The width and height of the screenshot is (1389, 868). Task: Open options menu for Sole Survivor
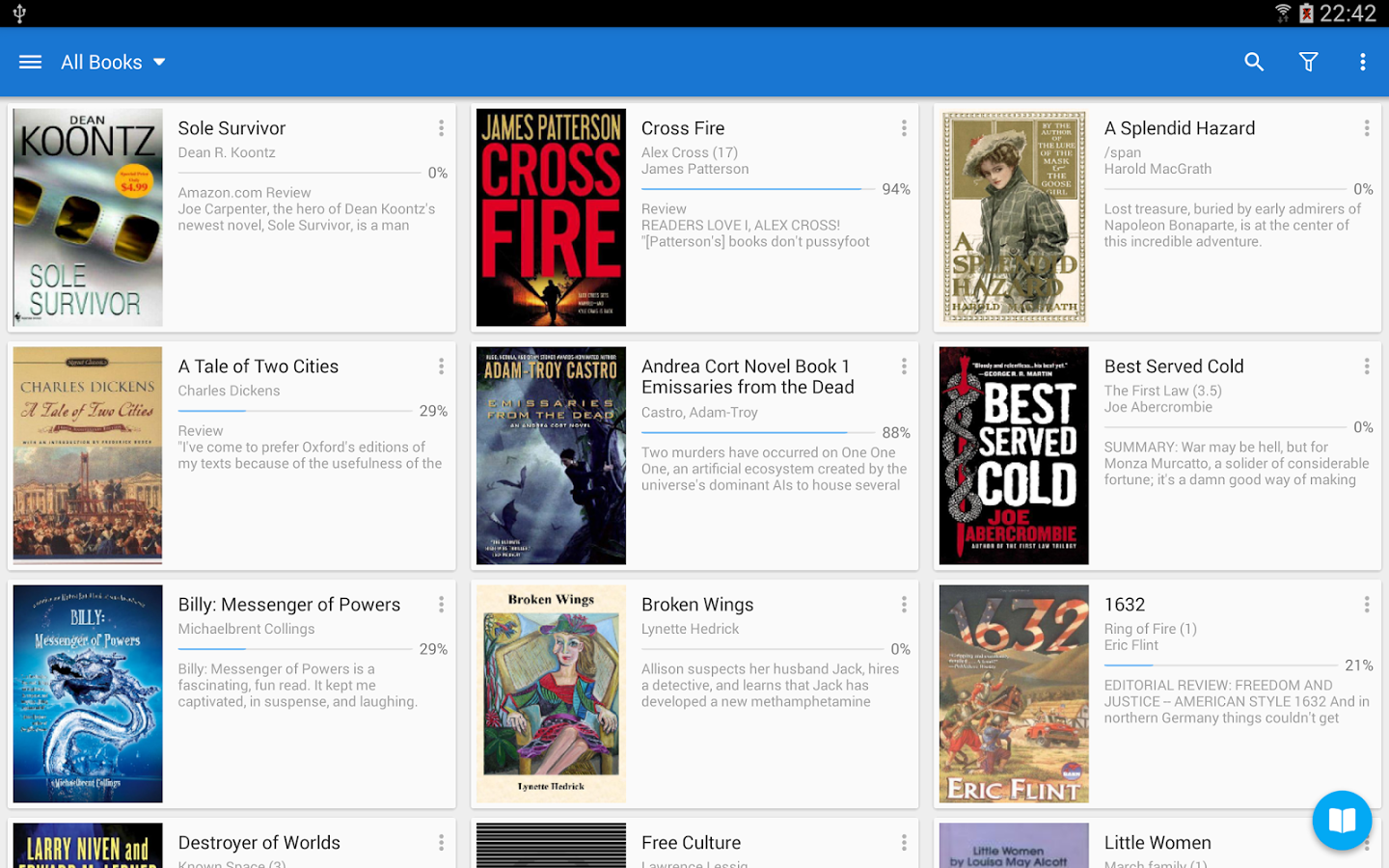point(441,128)
